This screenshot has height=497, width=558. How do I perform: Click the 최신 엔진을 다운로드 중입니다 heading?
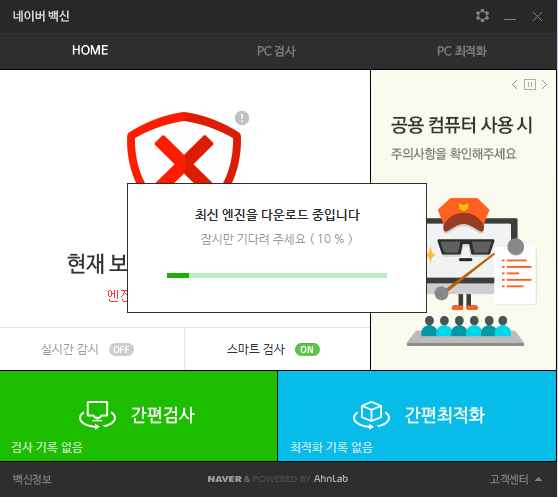(x=277, y=215)
